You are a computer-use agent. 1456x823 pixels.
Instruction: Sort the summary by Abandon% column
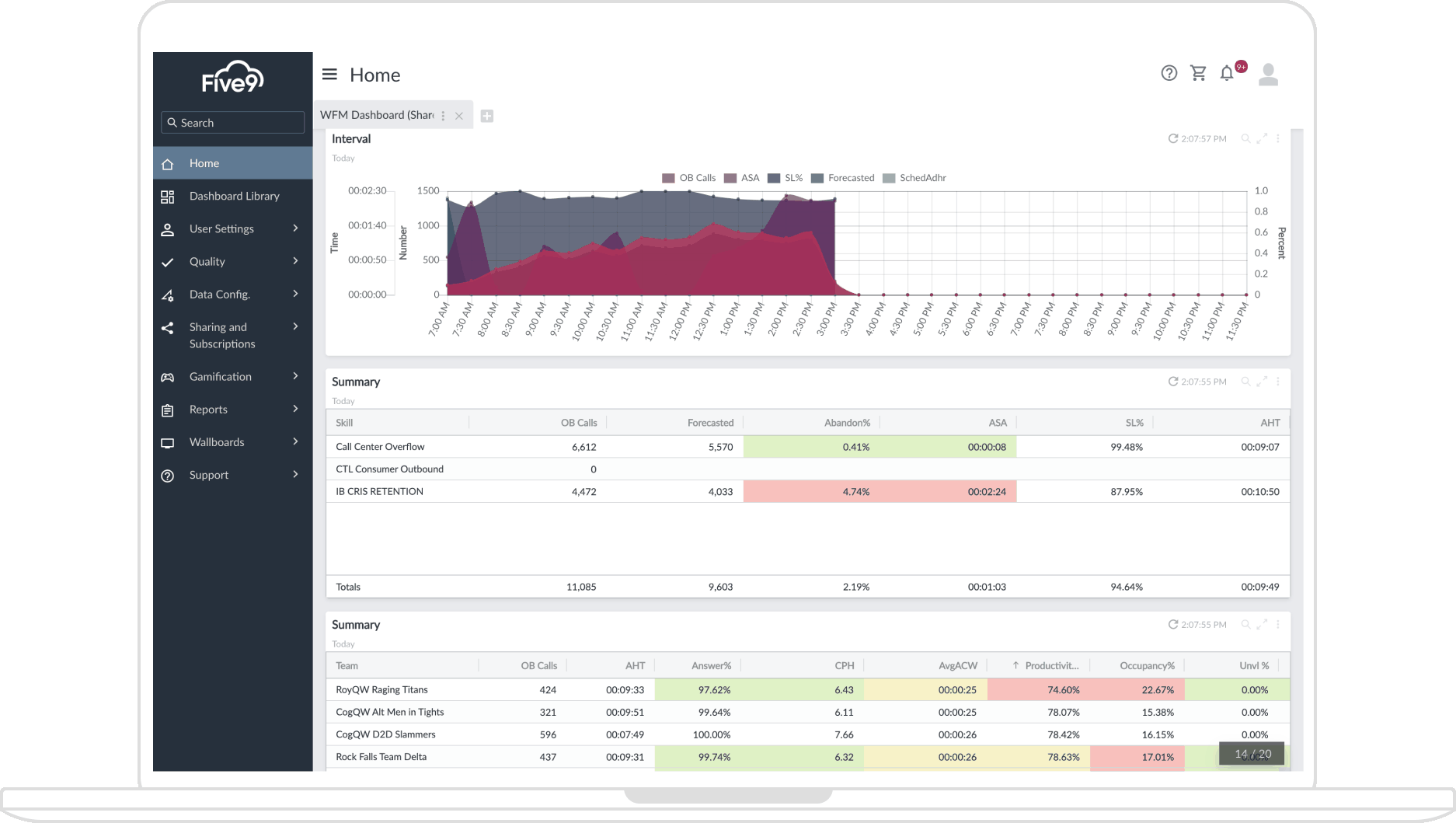[x=846, y=423]
